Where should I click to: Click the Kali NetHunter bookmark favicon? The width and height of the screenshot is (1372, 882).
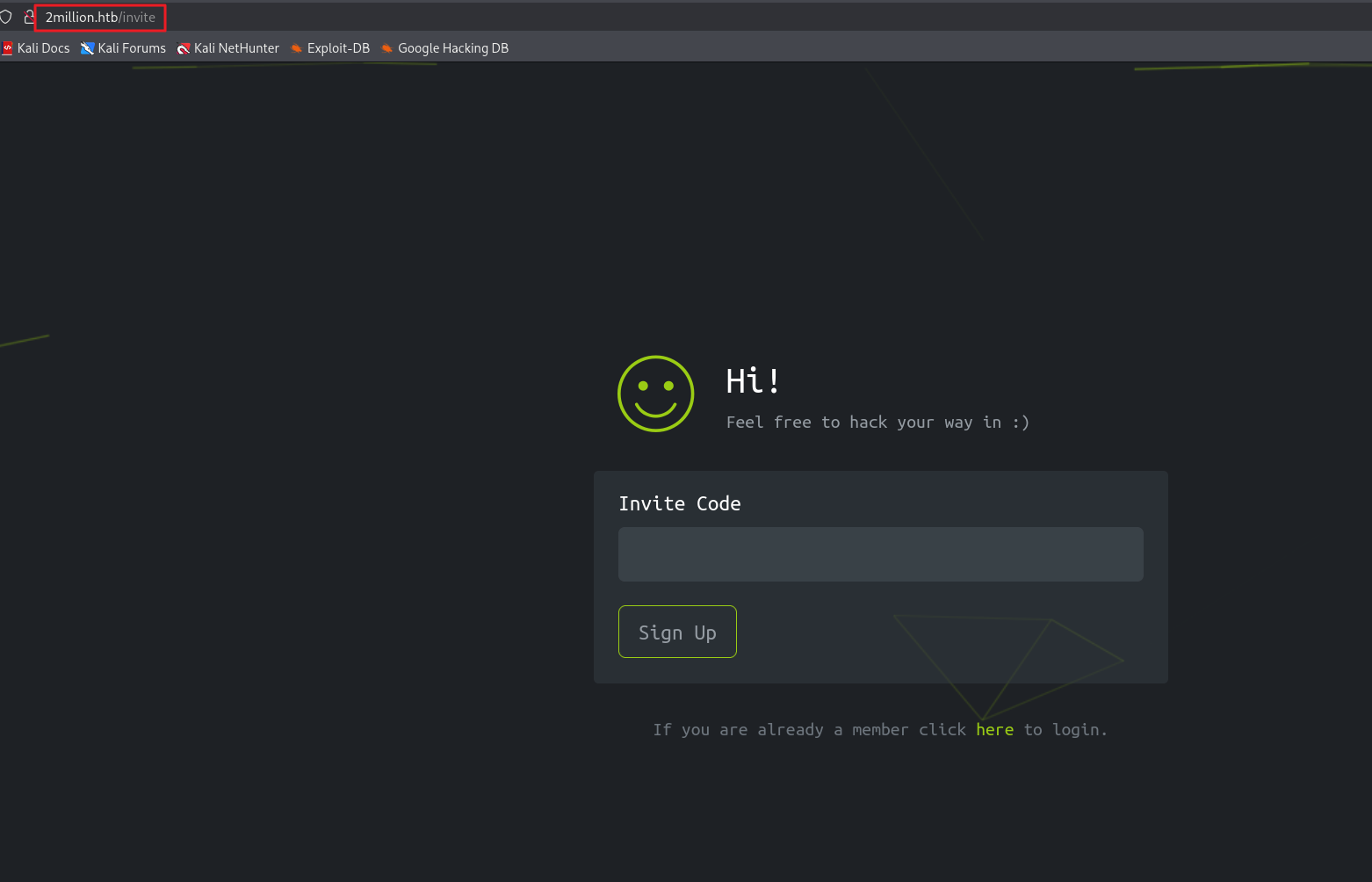pos(184,48)
